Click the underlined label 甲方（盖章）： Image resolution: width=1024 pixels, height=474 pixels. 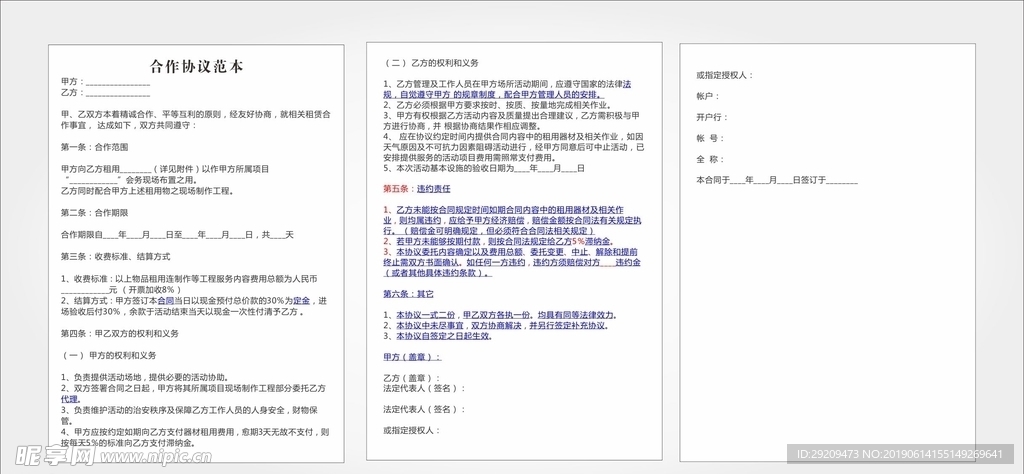412,357
